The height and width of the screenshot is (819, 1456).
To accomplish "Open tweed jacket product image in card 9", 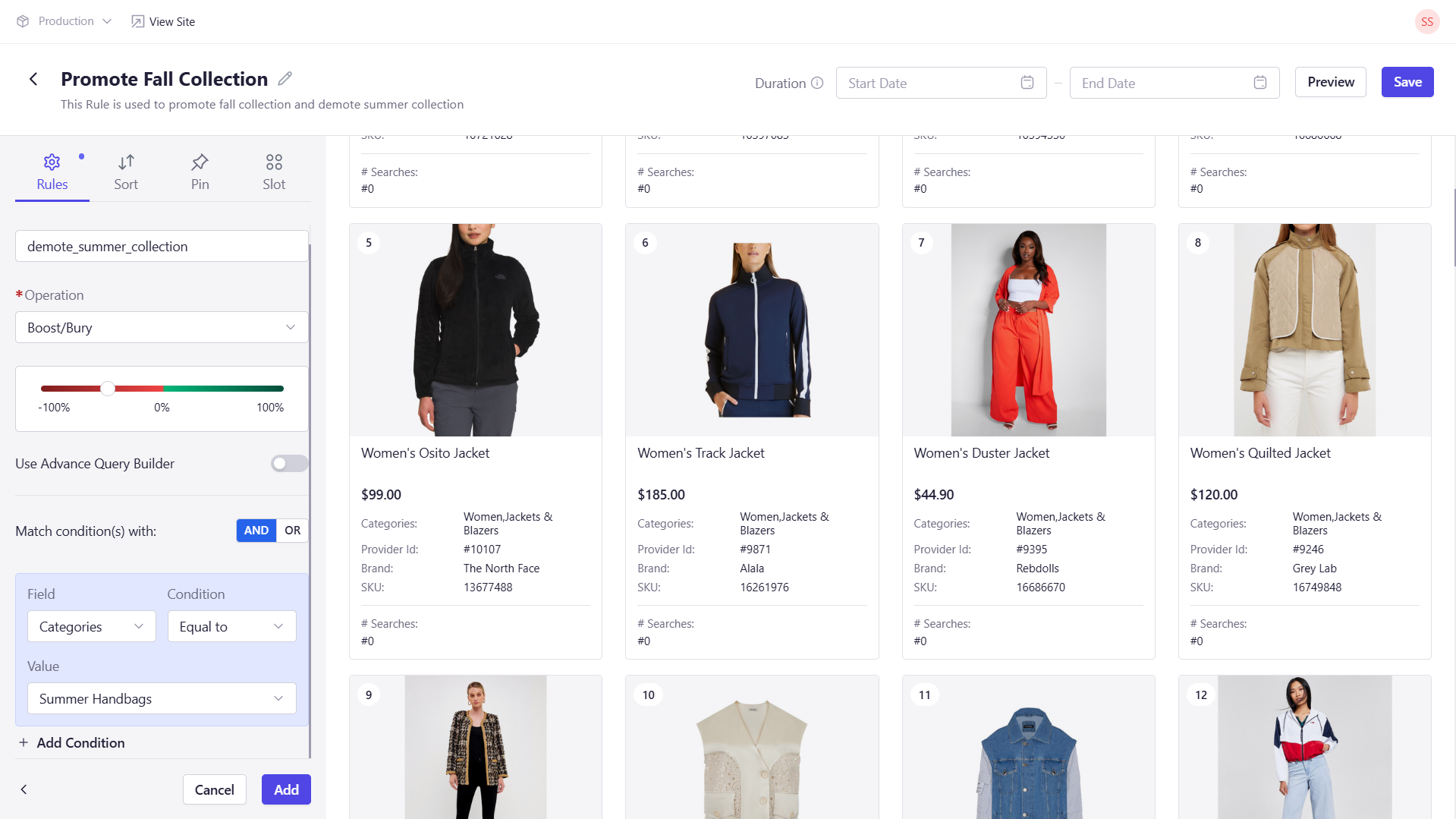I will pyautogui.click(x=475, y=747).
